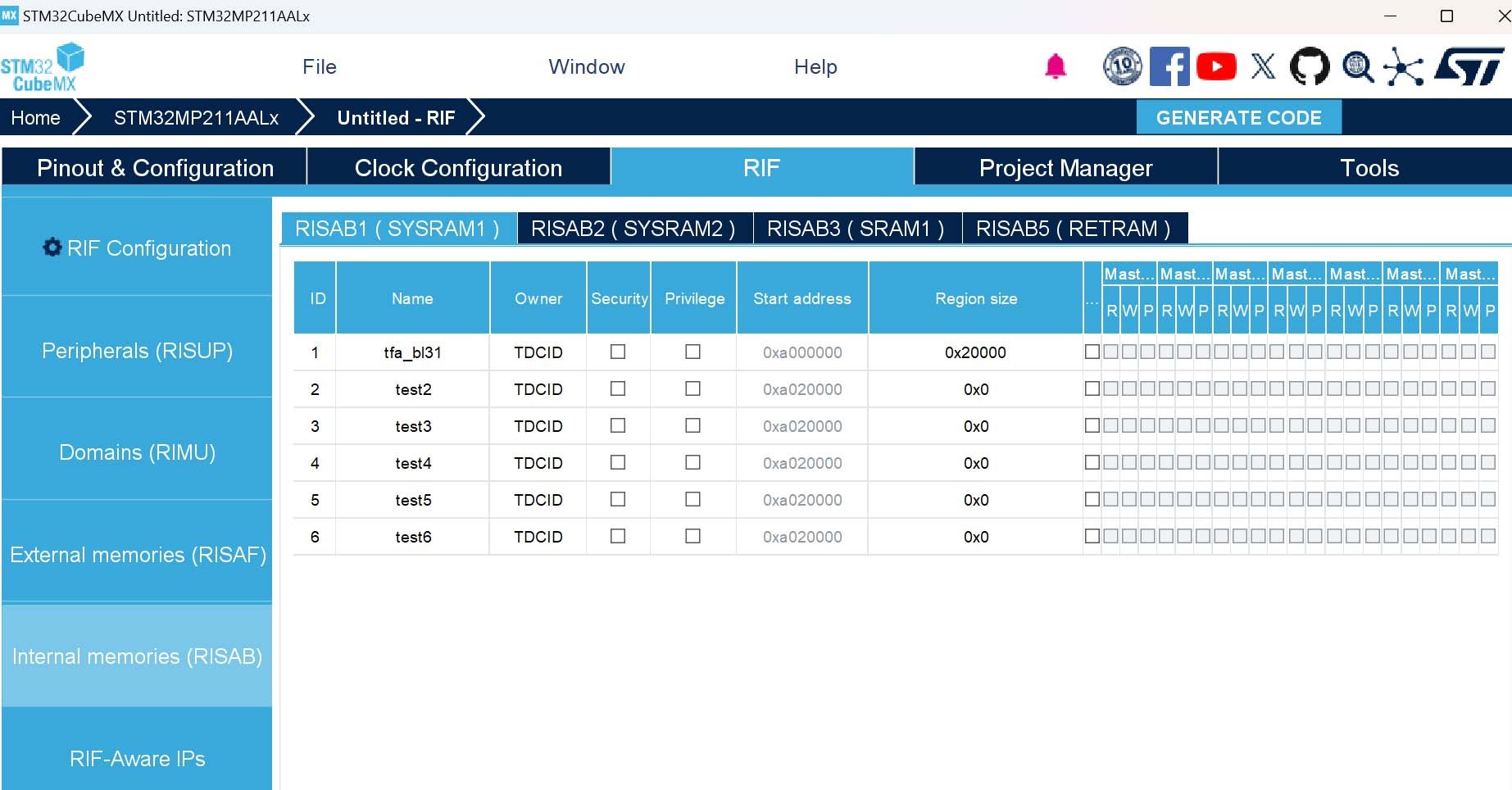Click the test6 name cell
Viewport: 1512px width, 790px height.
click(413, 537)
